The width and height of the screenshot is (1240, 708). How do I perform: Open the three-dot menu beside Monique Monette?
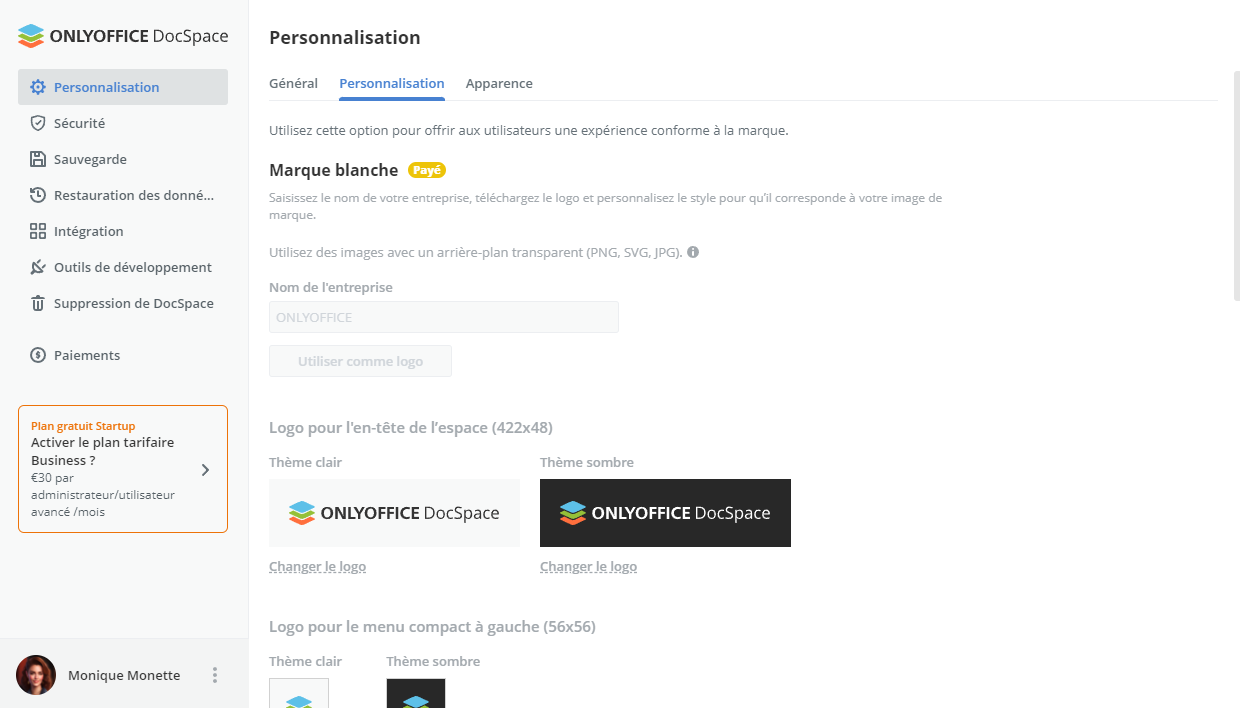click(214, 675)
